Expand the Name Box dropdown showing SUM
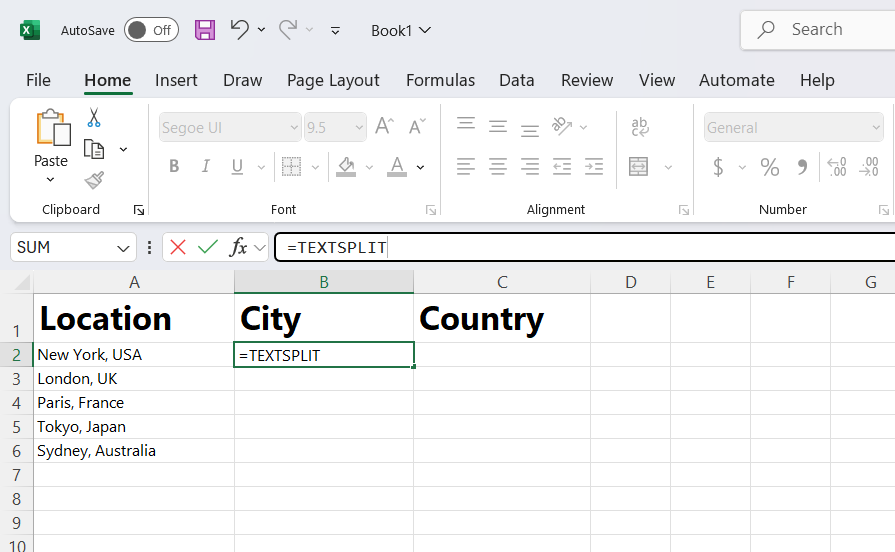The image size is (895, 552). [123, 248]
